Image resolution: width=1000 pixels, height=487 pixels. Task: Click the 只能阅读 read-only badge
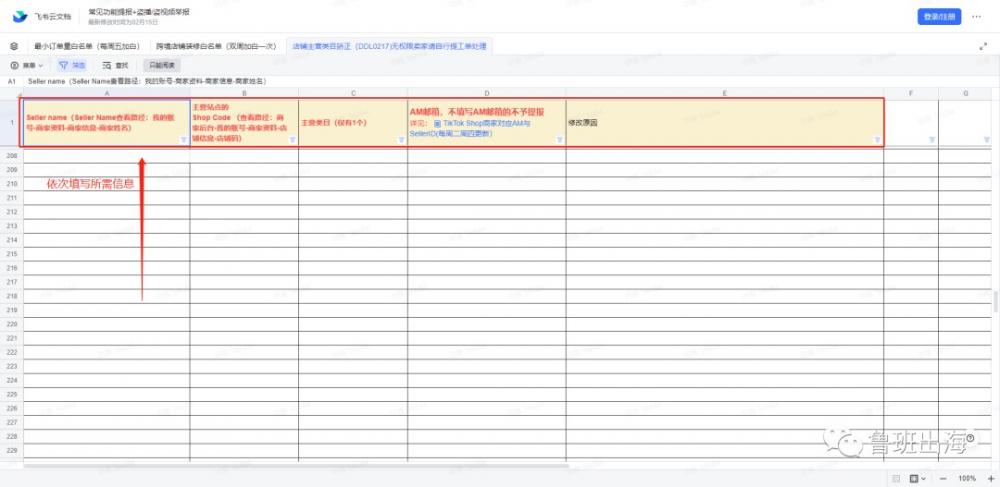162,65
